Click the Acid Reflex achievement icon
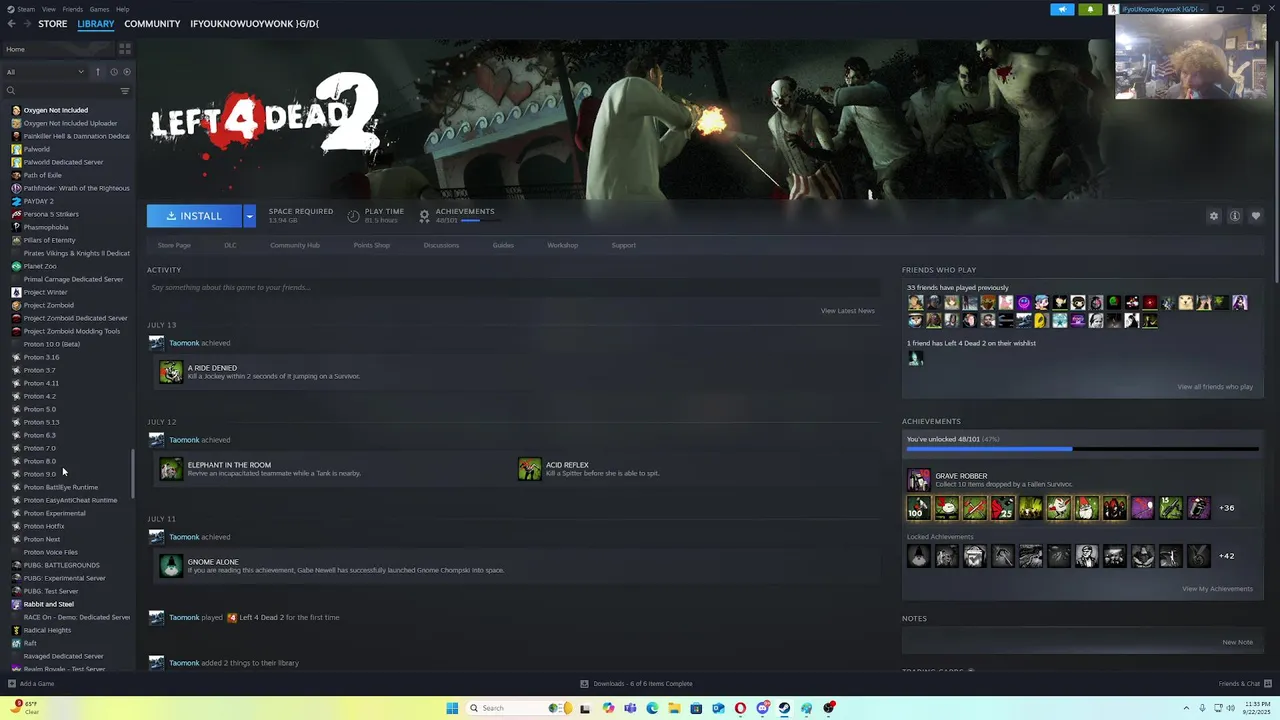1280x720 pixels. coord(529,469)
